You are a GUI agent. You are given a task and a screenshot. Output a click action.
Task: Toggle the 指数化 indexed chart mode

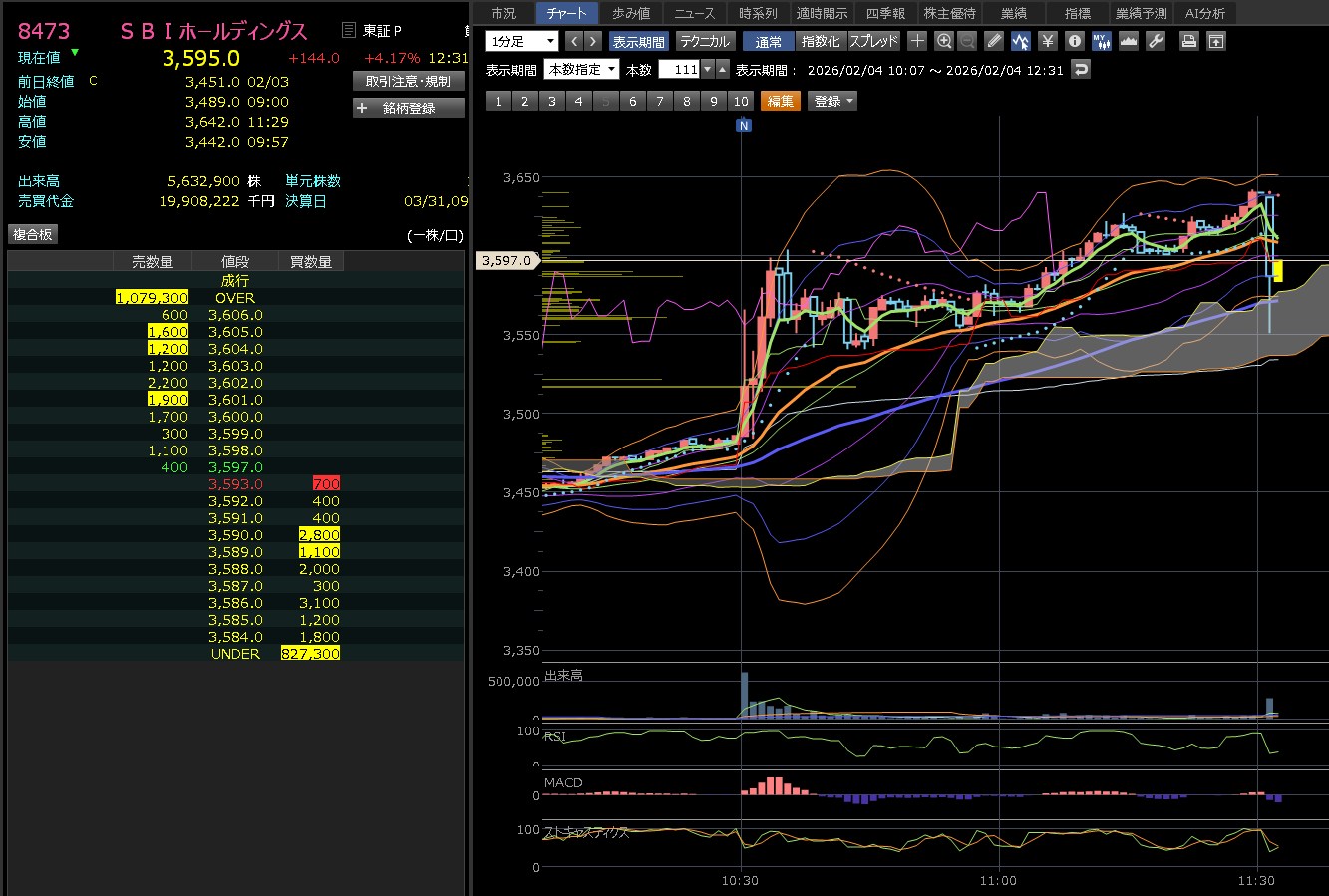point(821,41)
